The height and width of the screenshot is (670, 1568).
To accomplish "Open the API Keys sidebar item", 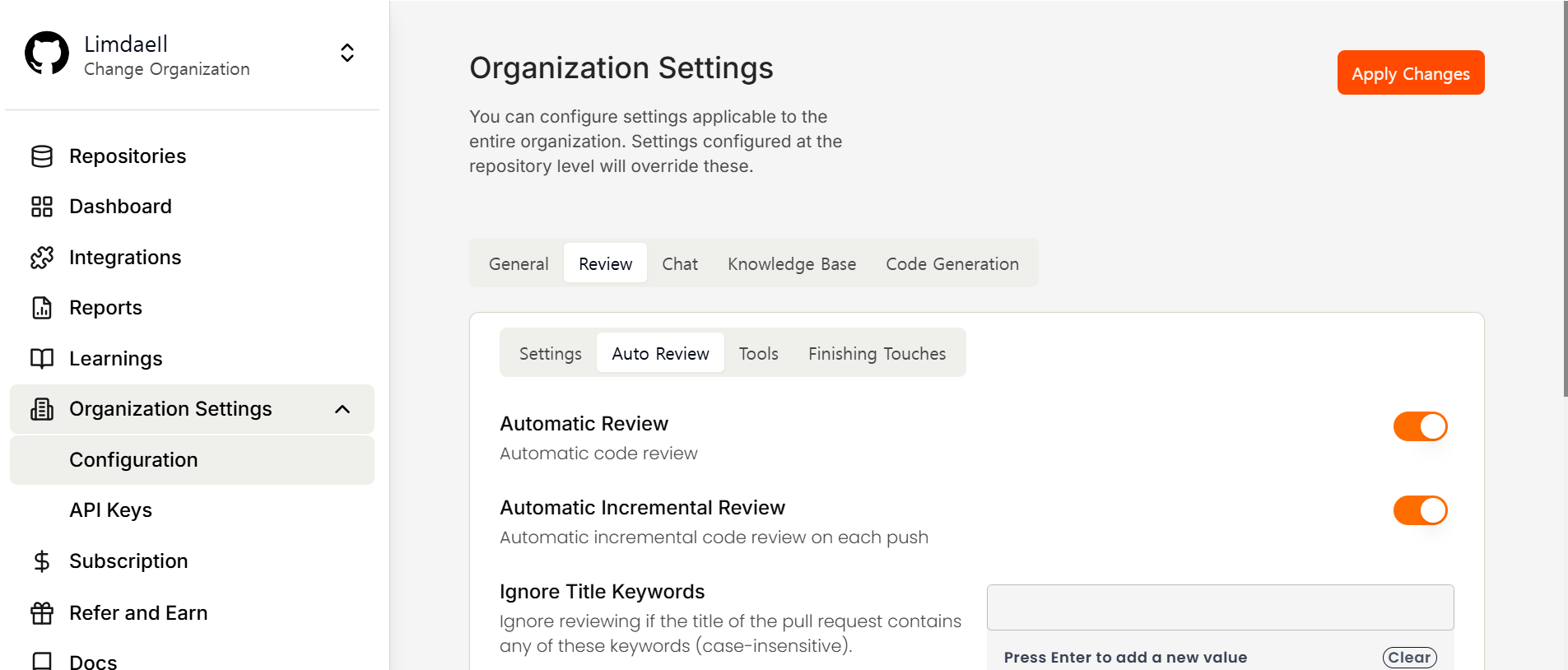I will click(111, 510).
